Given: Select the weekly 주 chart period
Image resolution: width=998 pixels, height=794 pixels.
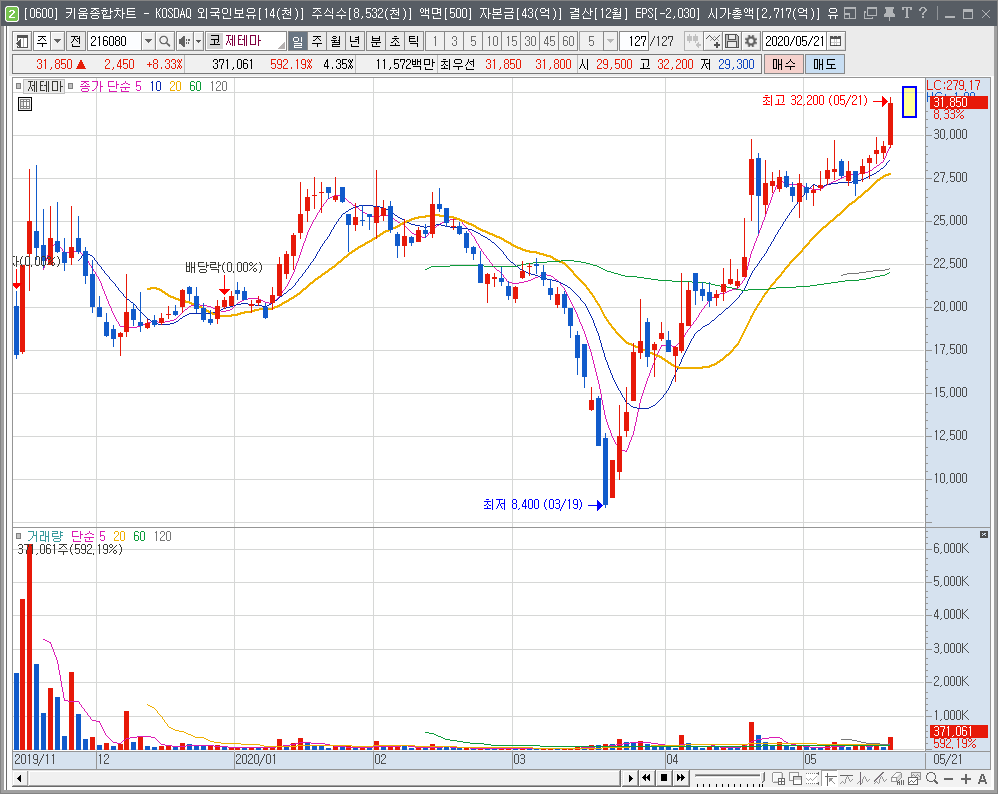Looking at the screenshot, I should [x=317, y=41].
